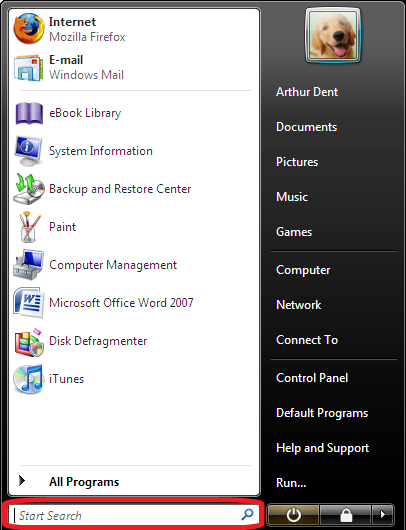This screenshot has width=406, height=530.
Task: Launch iTunes via its music note icon
Action: tap(28, 379)
